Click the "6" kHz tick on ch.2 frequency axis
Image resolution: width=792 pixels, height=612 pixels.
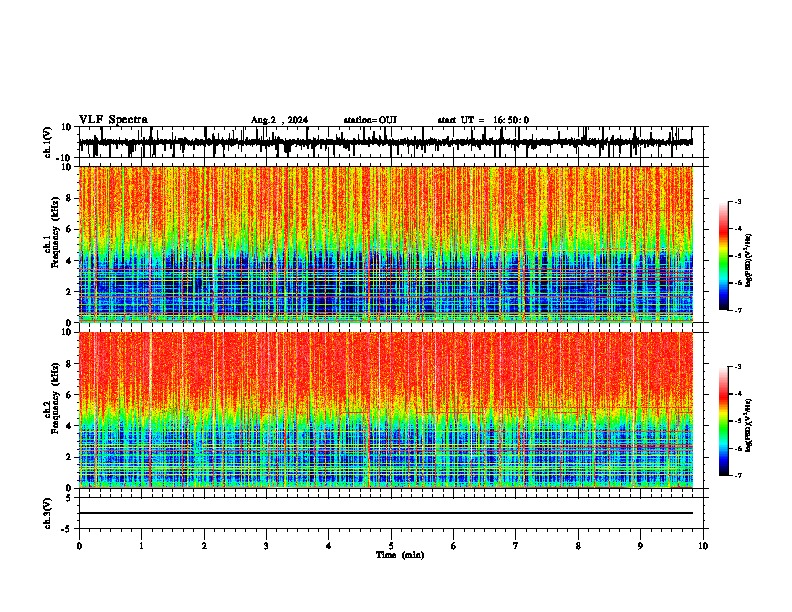pyautogui.click(x=70, y=394)
